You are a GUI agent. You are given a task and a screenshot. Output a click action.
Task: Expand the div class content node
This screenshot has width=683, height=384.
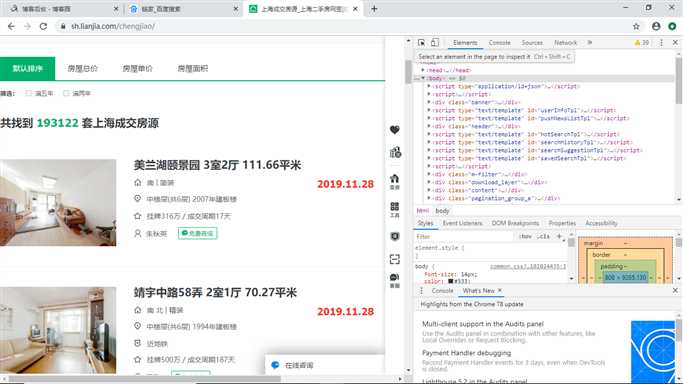(x=429, y=190)
